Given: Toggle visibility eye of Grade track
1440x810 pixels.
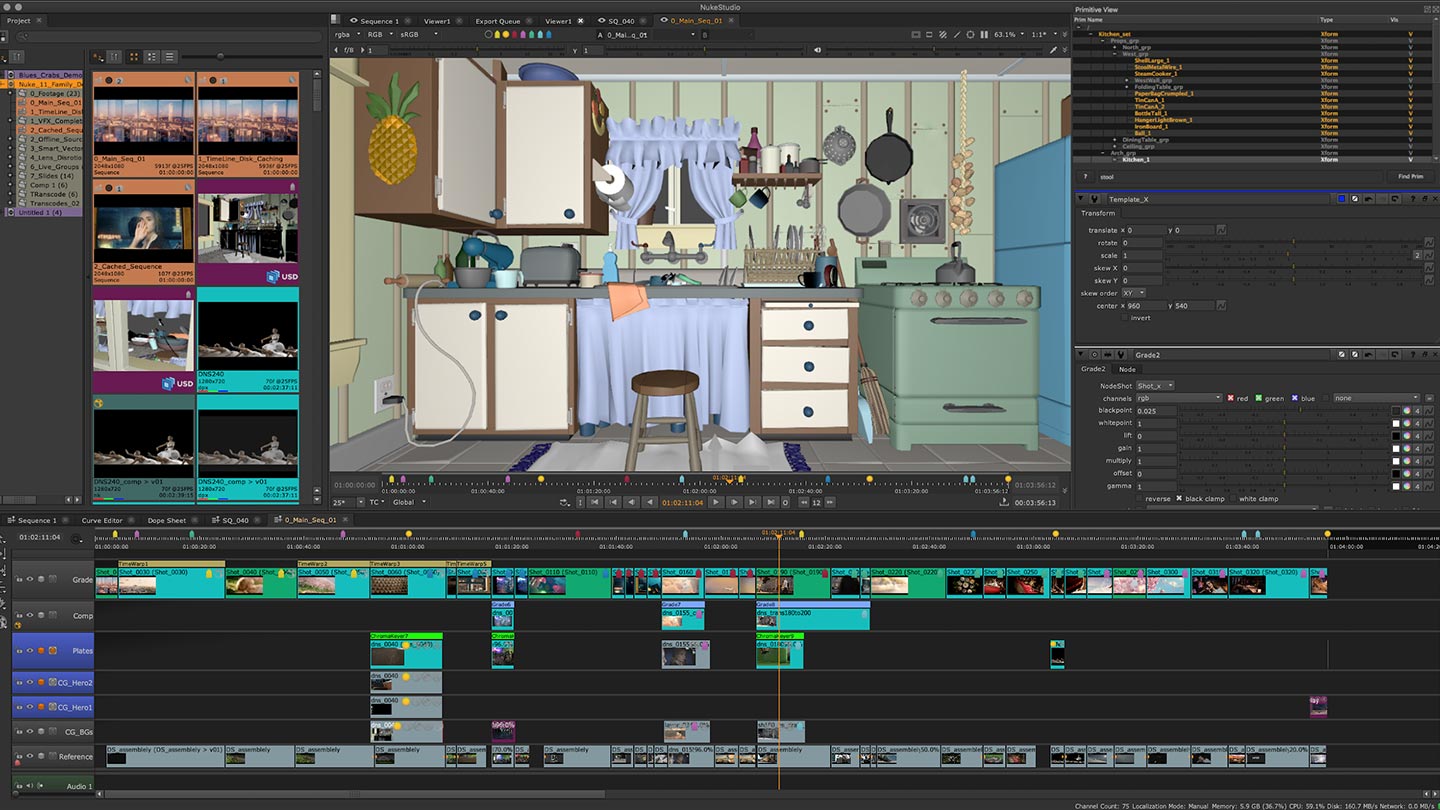Looking at the screenshot, I should [30, 579].
